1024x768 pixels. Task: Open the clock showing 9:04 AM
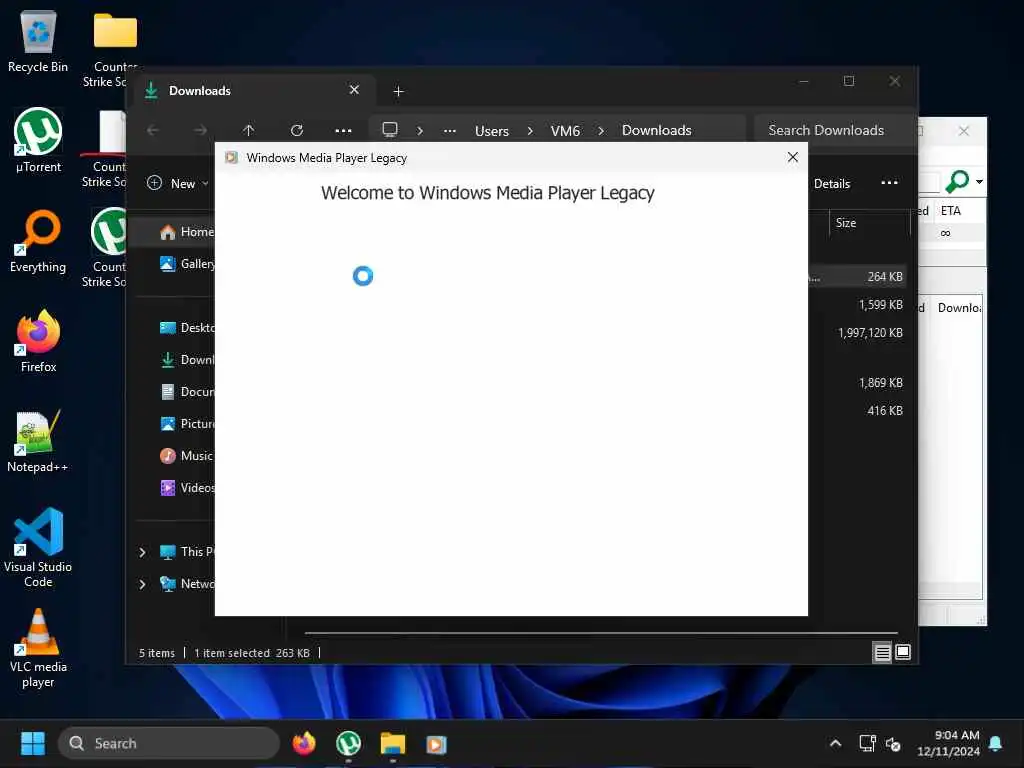[x=948, y=743]
